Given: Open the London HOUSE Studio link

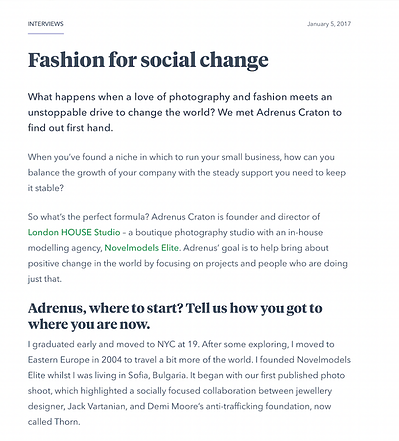Looking at the screenshot, I should point(74,232).
